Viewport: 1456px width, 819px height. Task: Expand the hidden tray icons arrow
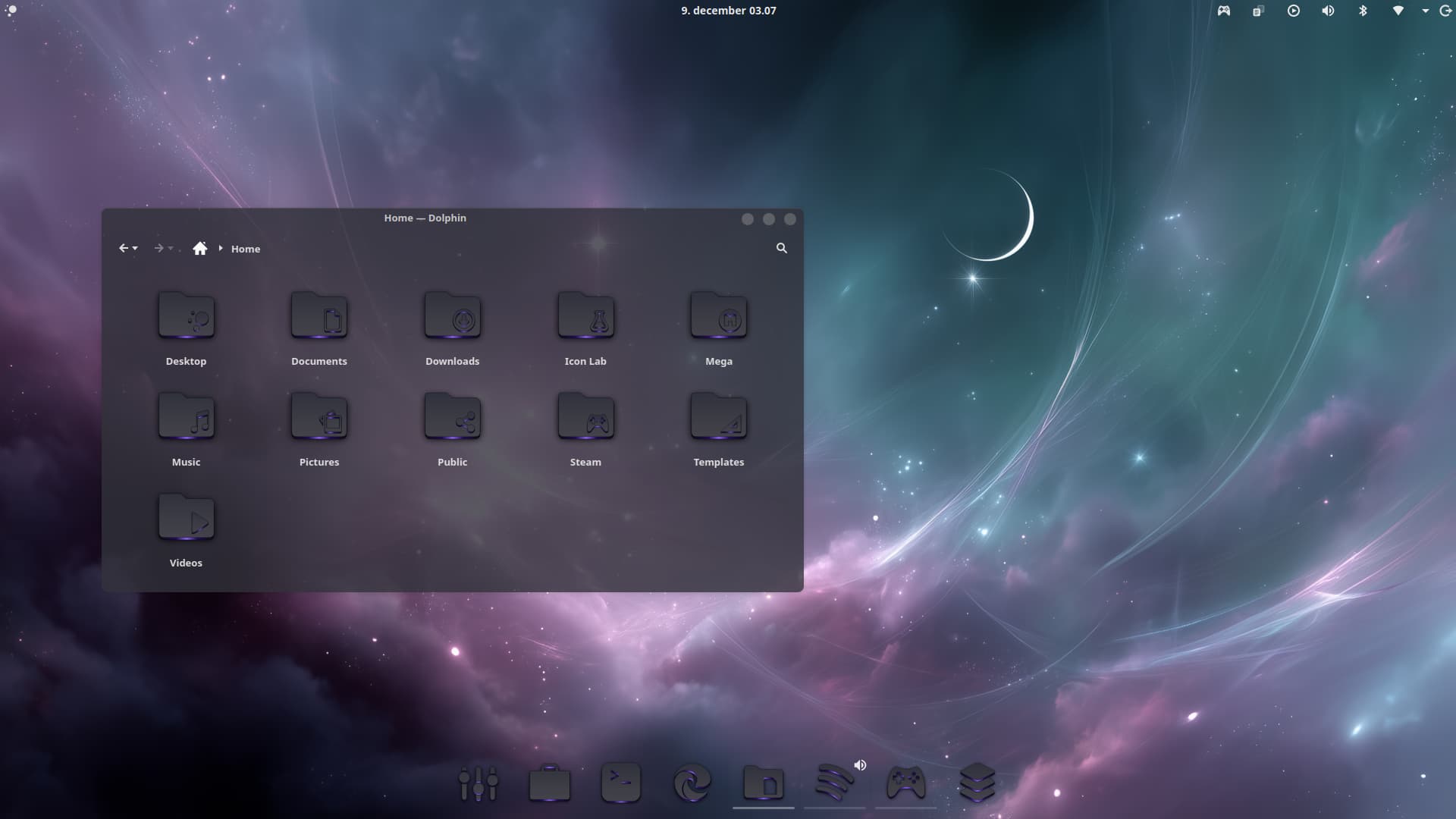[1425, 11]
